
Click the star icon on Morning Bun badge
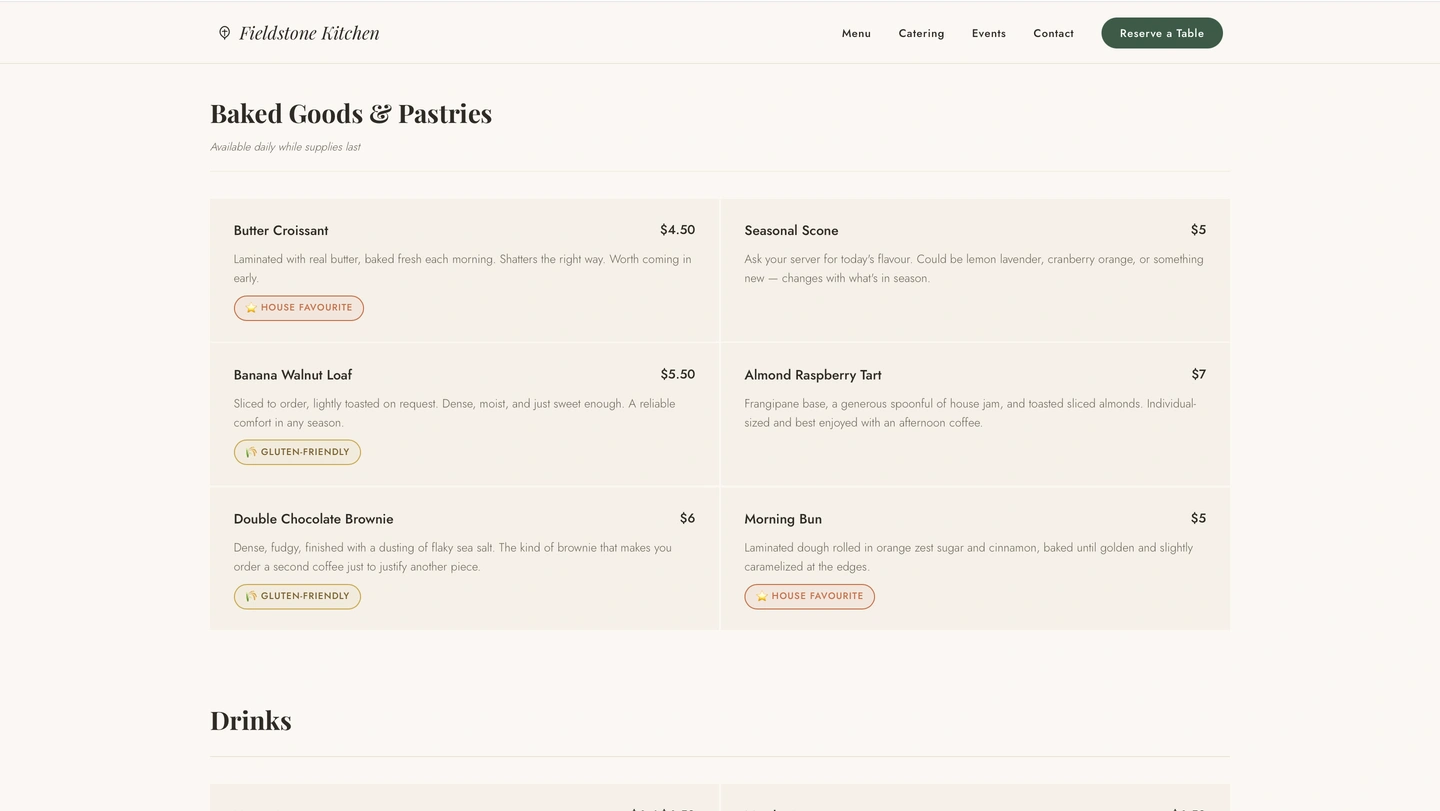click(762, 597)
